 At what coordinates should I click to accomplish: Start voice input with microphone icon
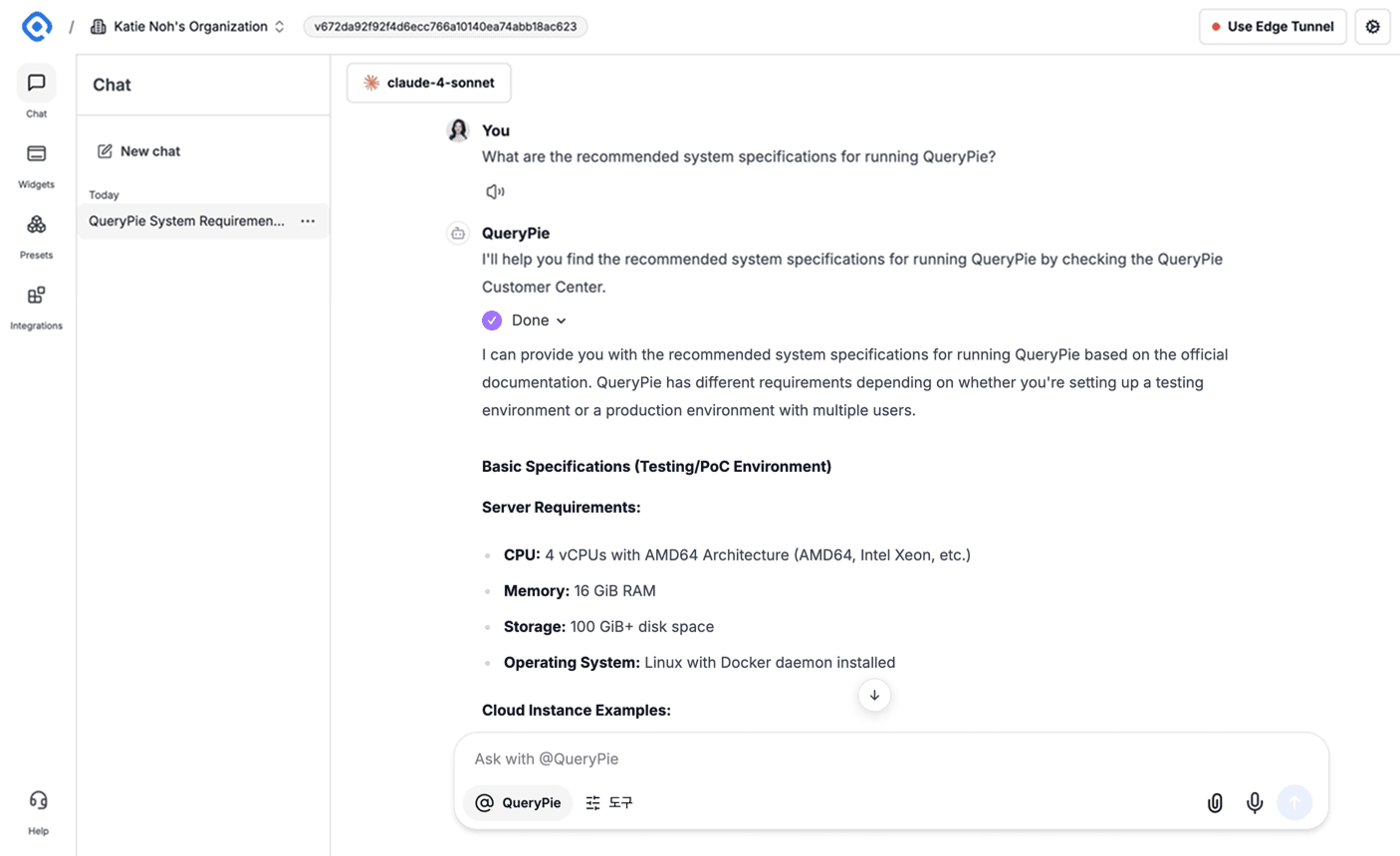coord(1255,802)
